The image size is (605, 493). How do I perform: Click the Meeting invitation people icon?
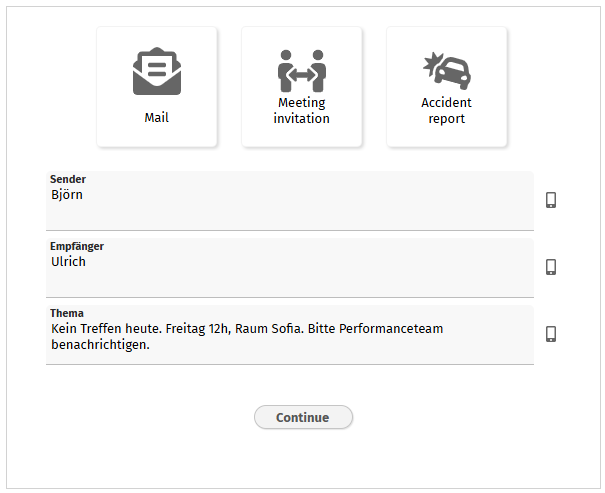pos(302,70)
